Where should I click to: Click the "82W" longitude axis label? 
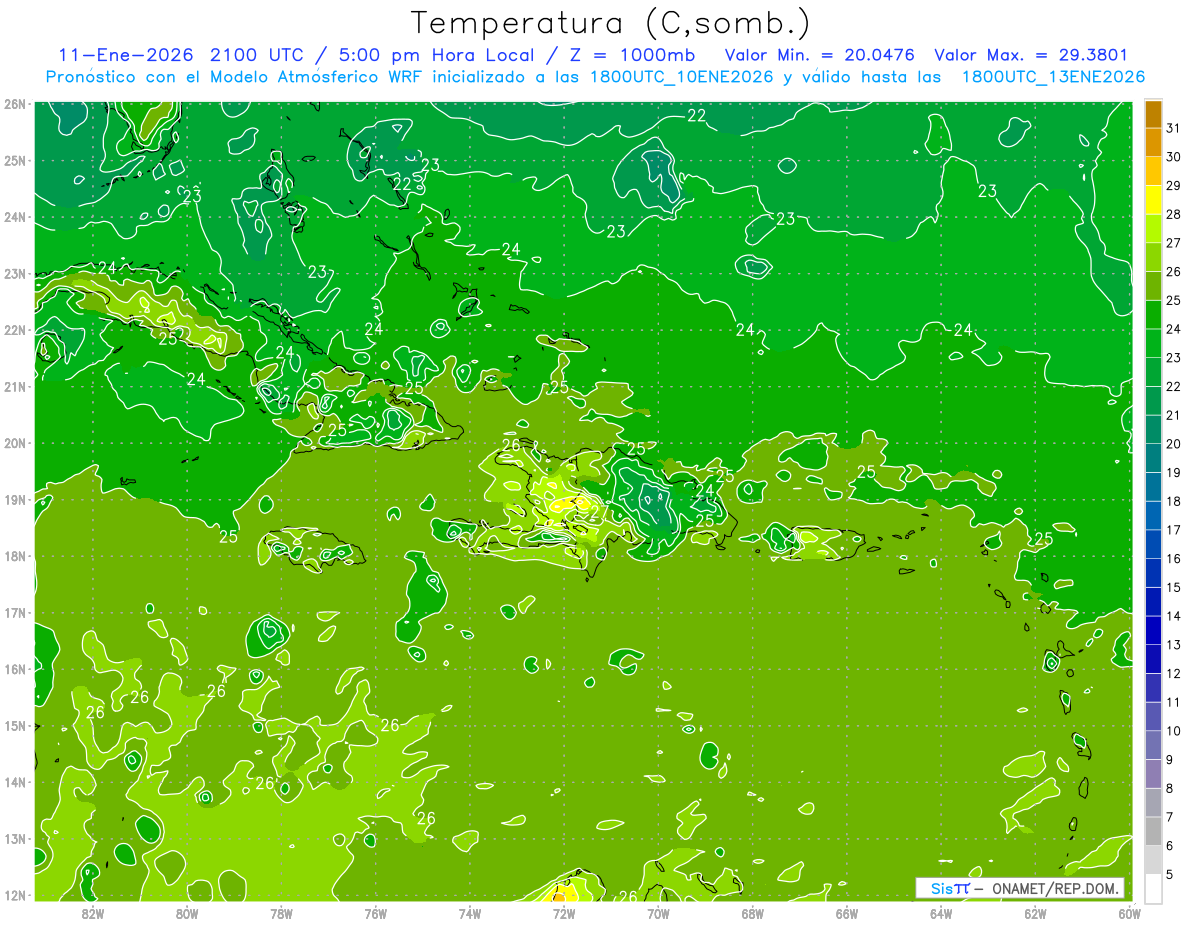tap(92, 912)
